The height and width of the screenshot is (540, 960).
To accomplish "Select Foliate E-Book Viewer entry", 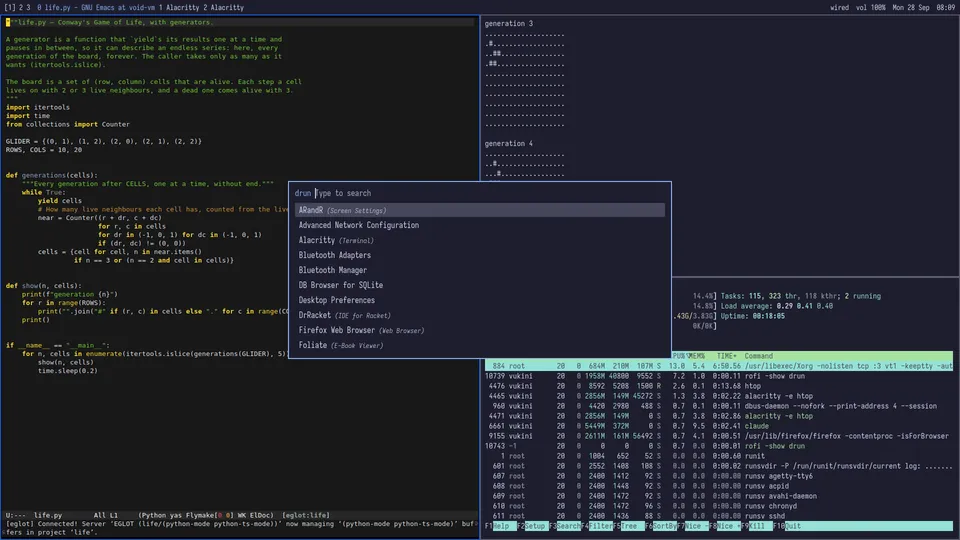I will 479,345.
